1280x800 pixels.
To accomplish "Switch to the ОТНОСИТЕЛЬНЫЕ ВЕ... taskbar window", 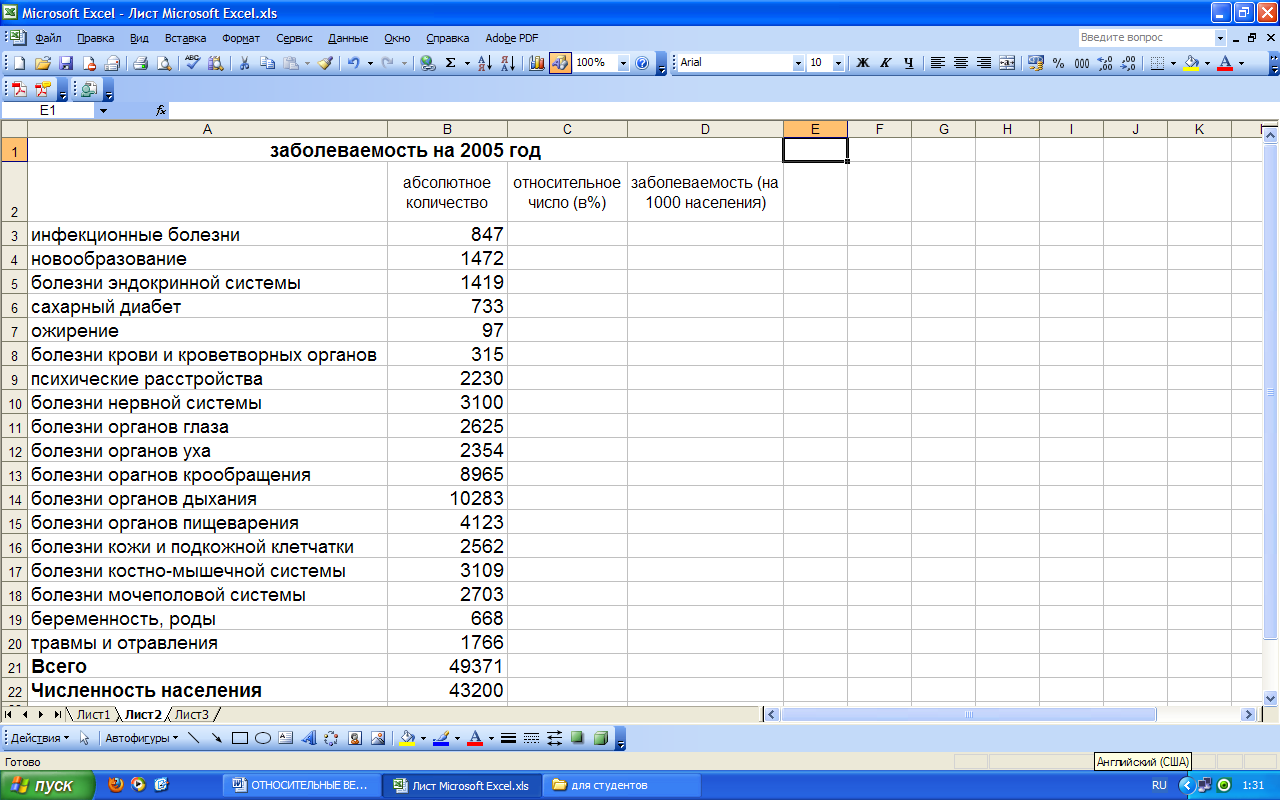I will coord(302,785).
